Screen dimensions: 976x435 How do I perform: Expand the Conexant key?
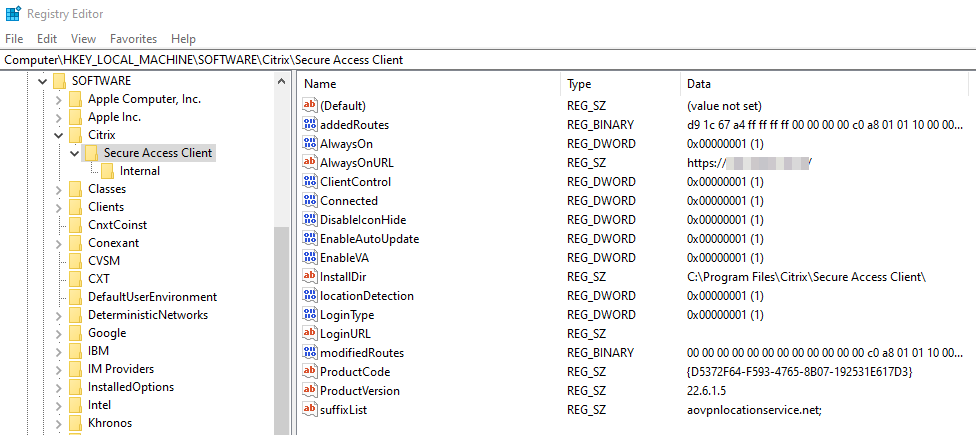pos(59,243)
